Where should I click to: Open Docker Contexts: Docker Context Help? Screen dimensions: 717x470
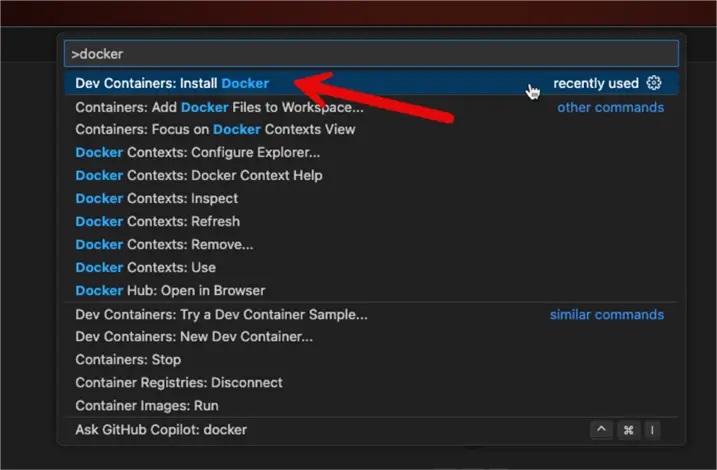(x=371, y=175)
